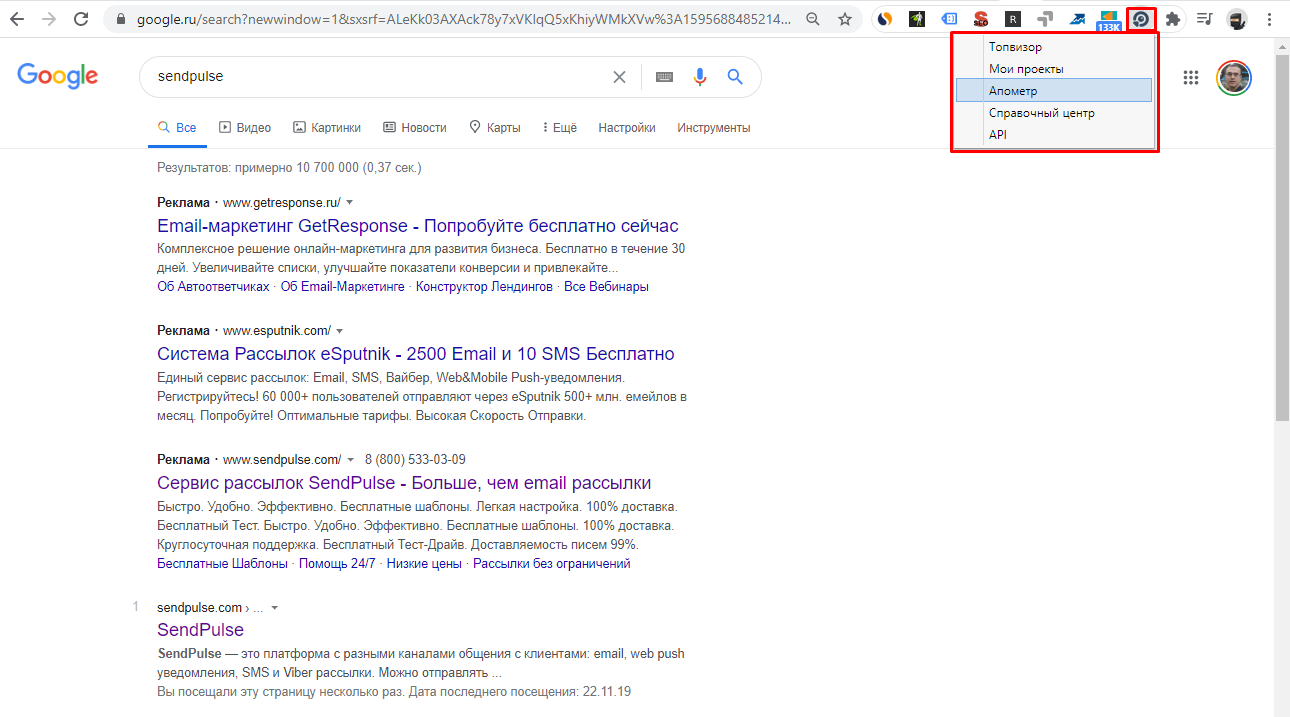This screenshot has width=1290, height=717.
Task: Reload the current page
Action: tap(81, 19)
